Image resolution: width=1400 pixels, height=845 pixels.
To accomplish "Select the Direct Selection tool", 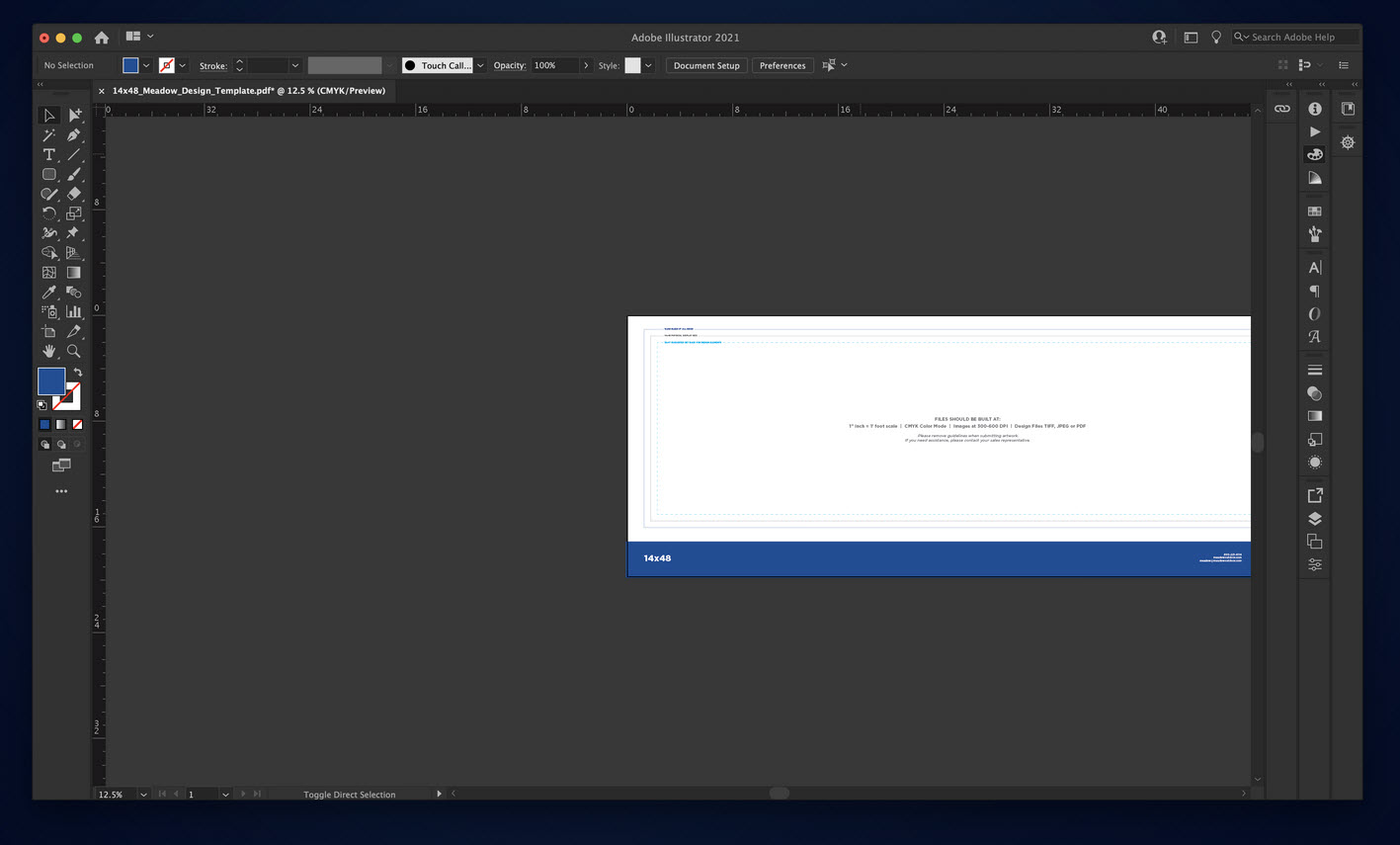I will point(74,116).
